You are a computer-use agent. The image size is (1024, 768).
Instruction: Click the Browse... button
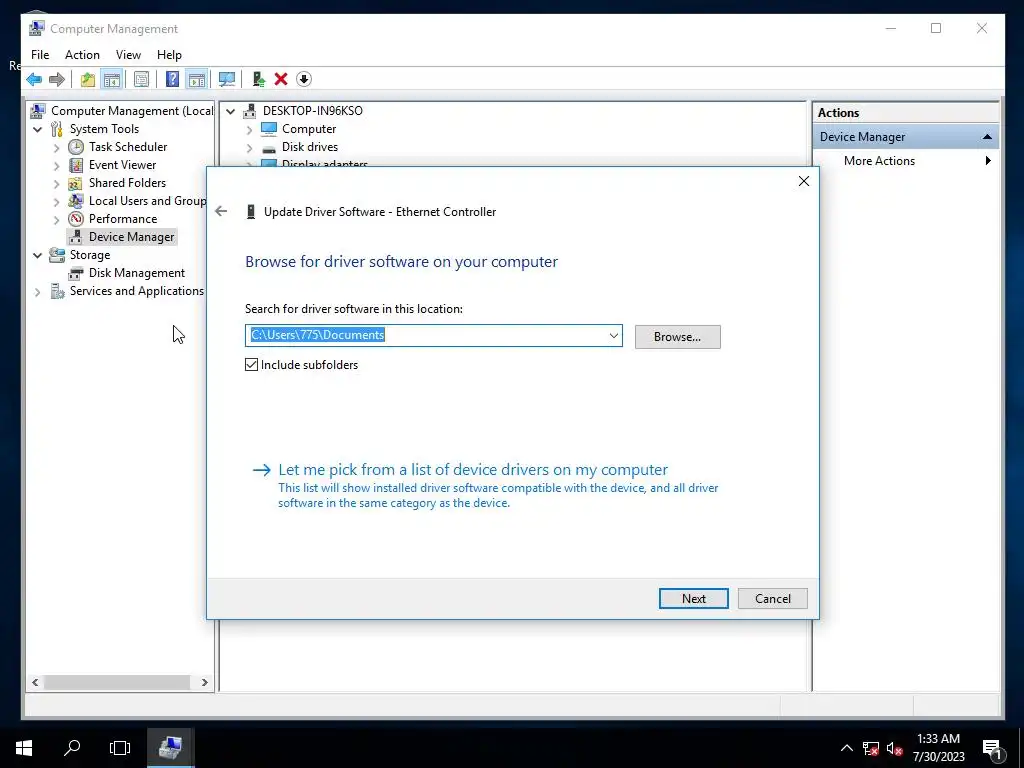point(677,337)
